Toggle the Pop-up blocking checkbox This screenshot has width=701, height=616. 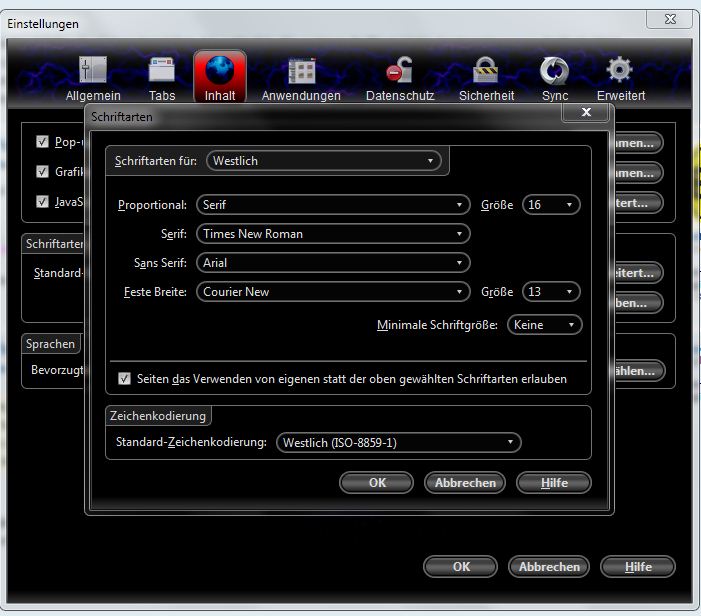point(42,142)
